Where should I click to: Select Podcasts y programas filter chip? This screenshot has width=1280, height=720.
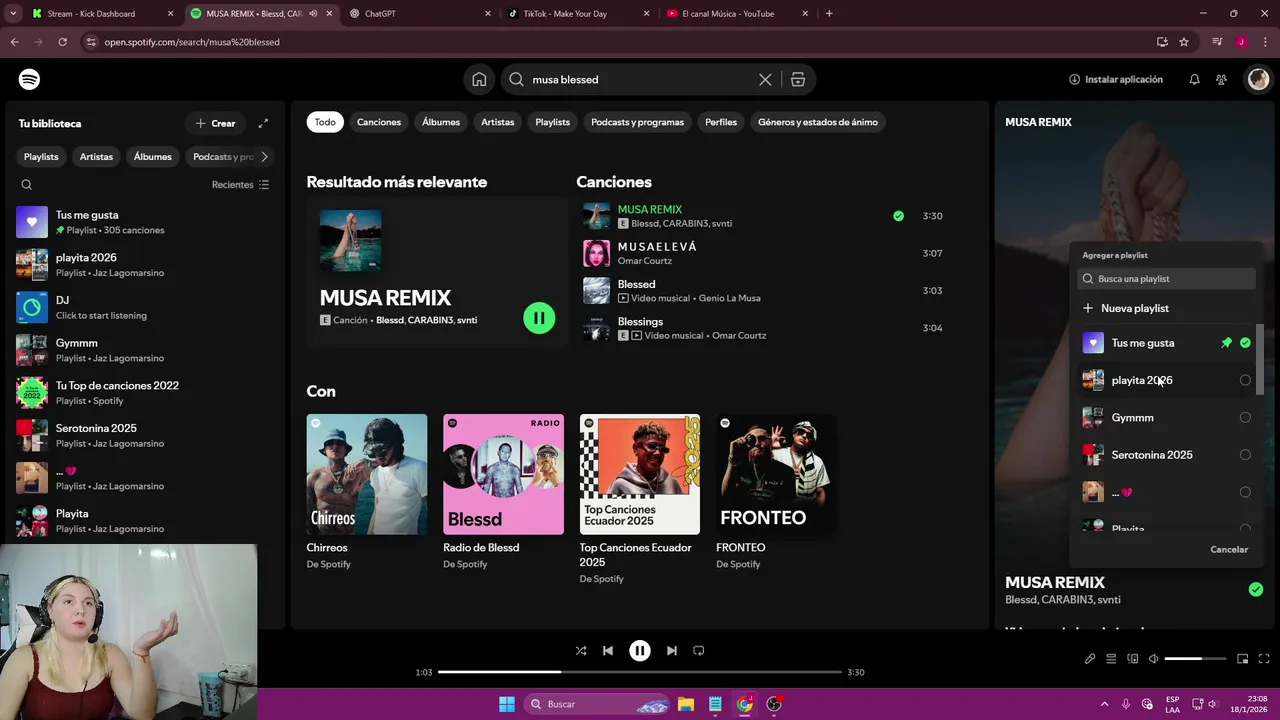[x=637, y=122]
